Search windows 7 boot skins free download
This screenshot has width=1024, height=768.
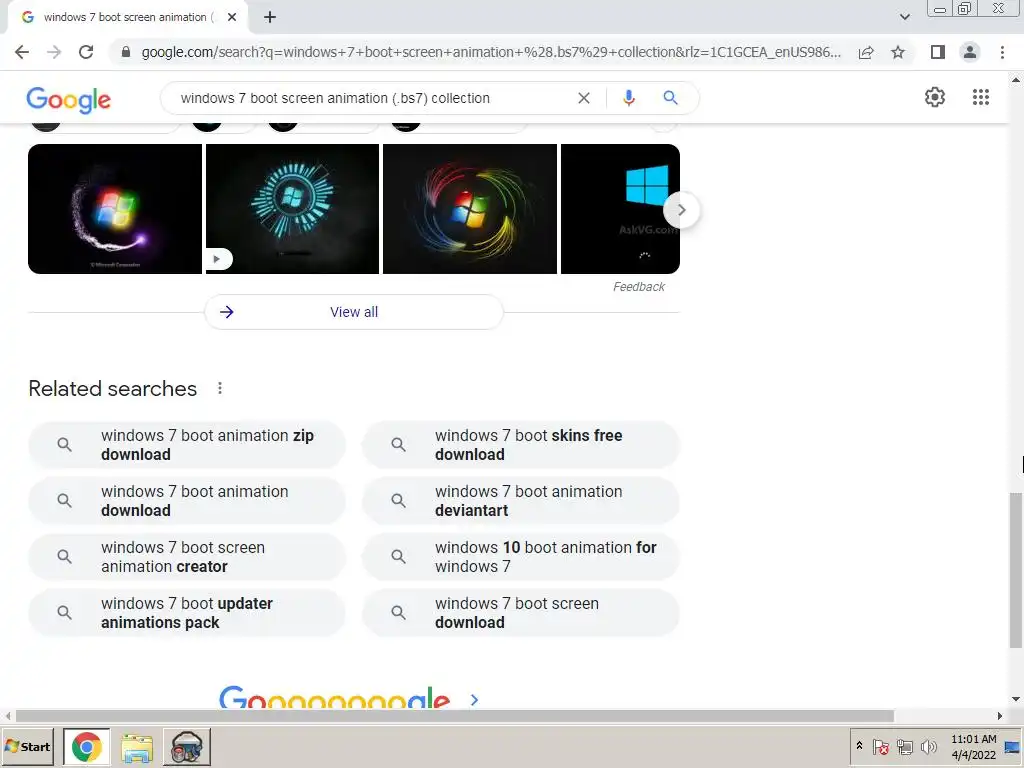pyautogui.click(x=521, y=445)
